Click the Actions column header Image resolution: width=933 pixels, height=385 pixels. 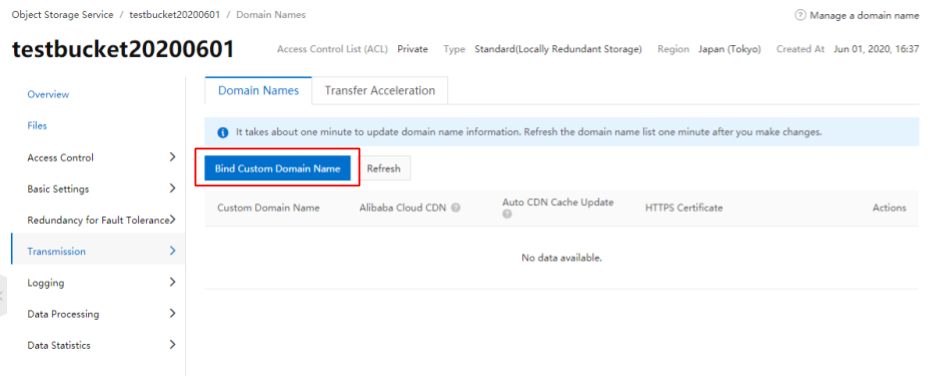[x=889, y=208]
